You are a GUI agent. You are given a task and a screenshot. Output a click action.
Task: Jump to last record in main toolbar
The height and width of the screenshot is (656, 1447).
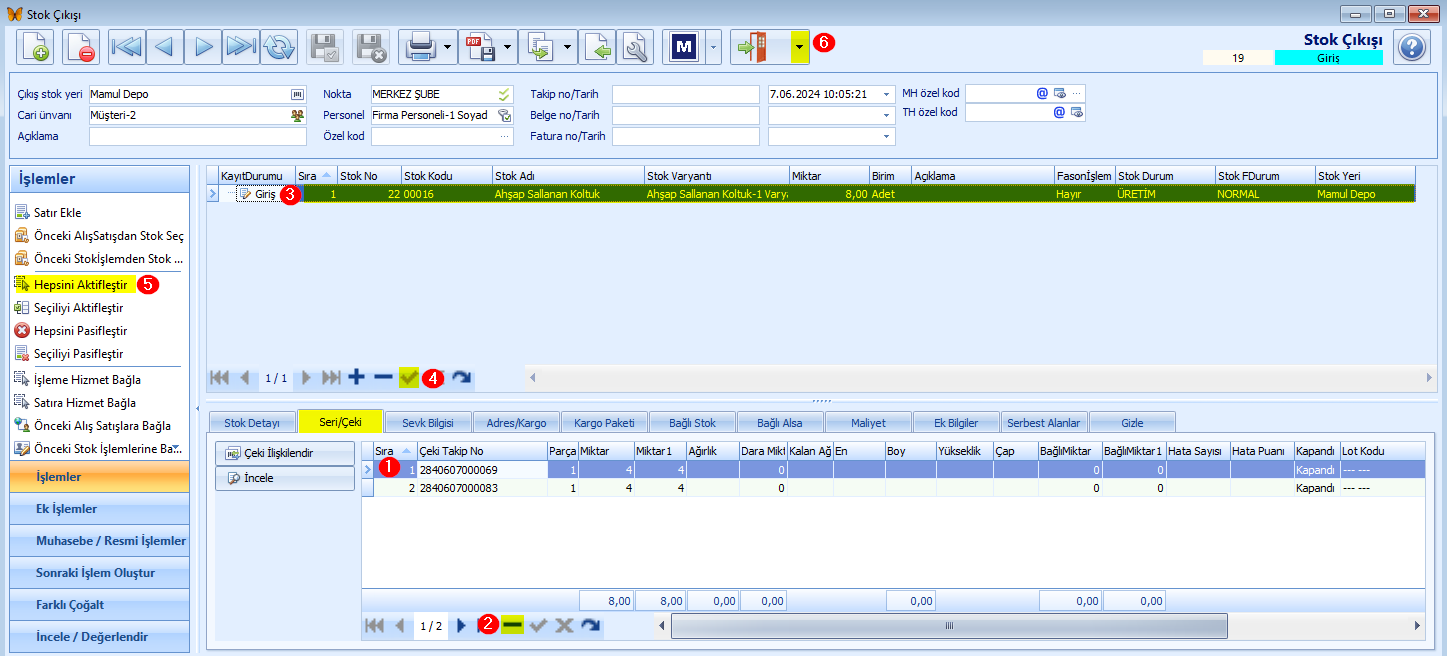241,47
